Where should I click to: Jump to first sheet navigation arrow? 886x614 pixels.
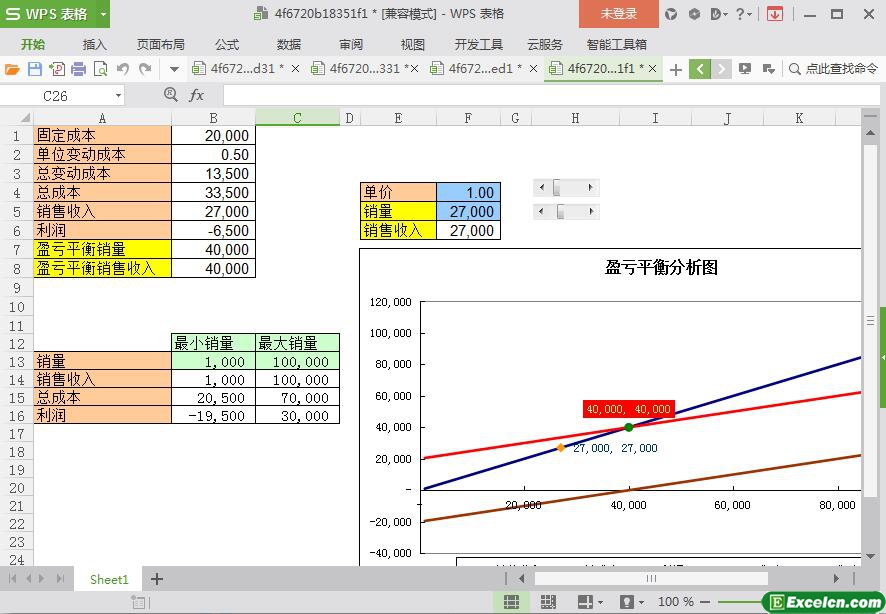click(x=12, y=578)
